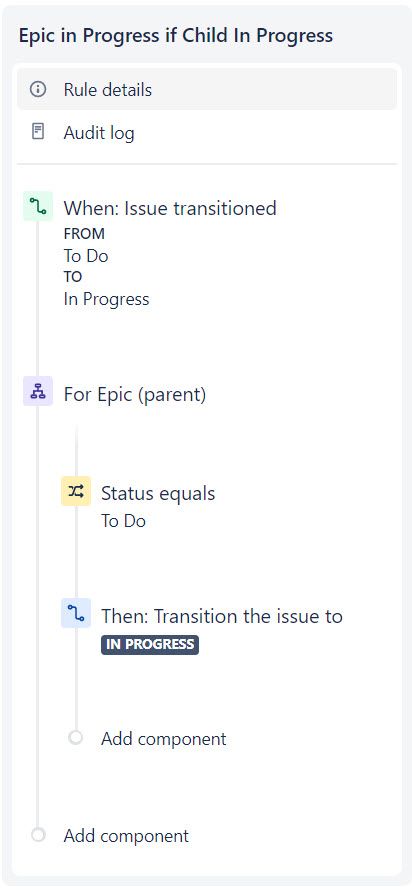This screenshot has width=412, height=890.
Task: Select the yellow Status equals condition icon
Action: coord(75,491)
